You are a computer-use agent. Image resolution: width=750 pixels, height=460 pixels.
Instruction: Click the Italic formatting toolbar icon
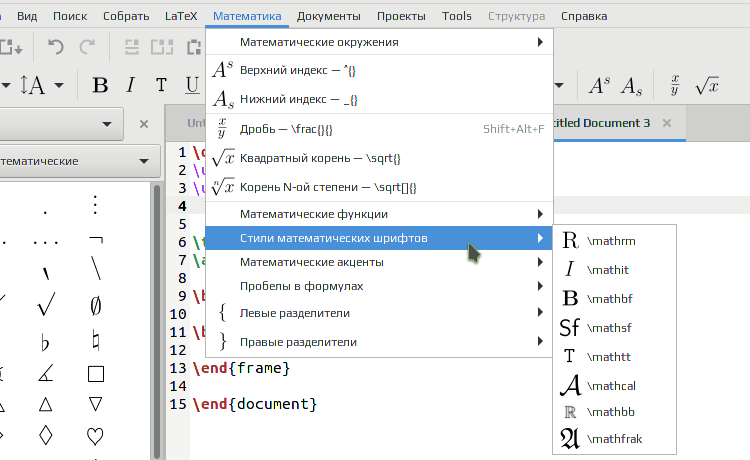[x=130, y=86]
